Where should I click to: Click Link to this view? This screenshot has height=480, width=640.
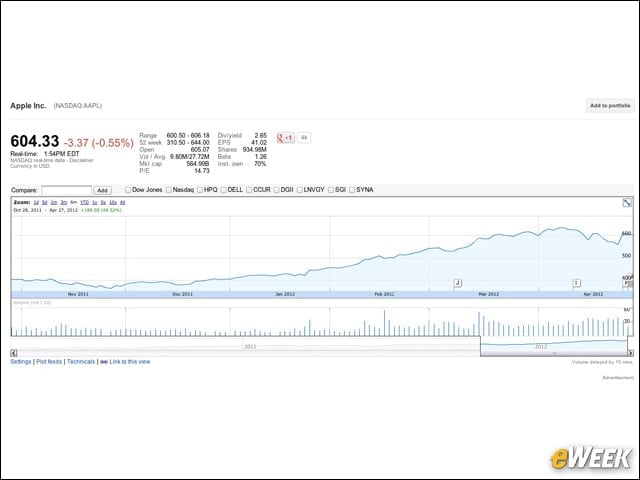(x=130, y=362)
